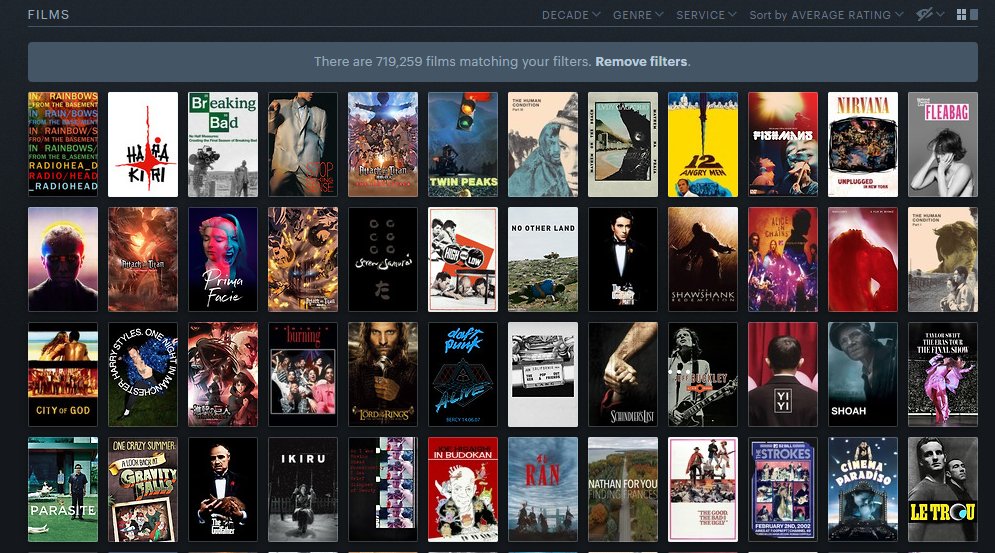Click the Remove filters link
The image size is (995, 553).
pyautogui.click(x=641, y=62)
